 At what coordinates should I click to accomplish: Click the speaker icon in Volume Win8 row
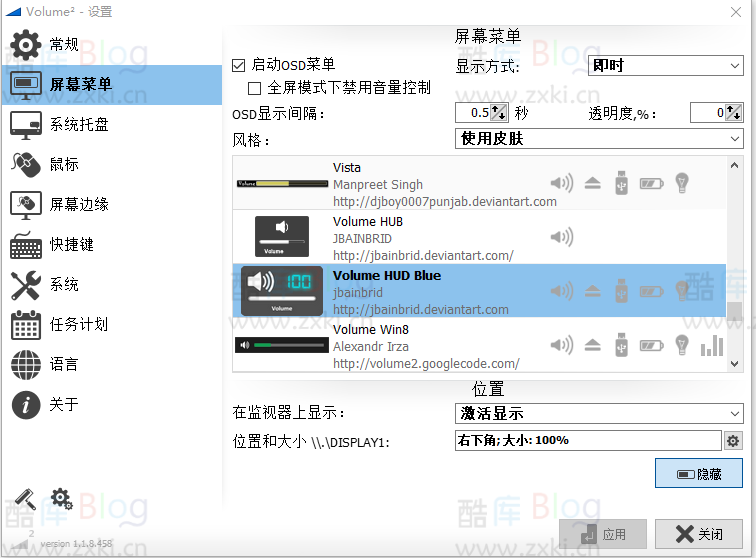562,345
